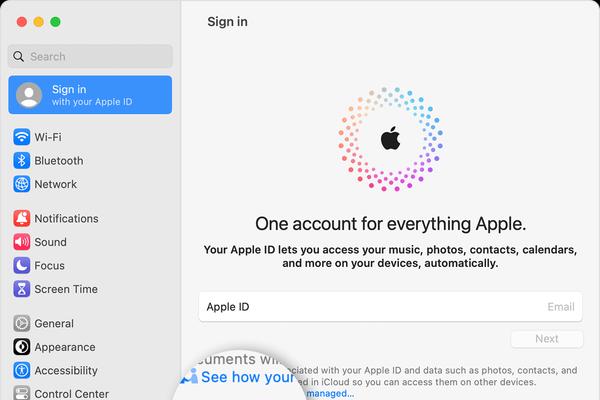The width and height of the screenshot is (600, 400).
Task: Click the Notifications bell icon
Action: (x=21, y=219)
